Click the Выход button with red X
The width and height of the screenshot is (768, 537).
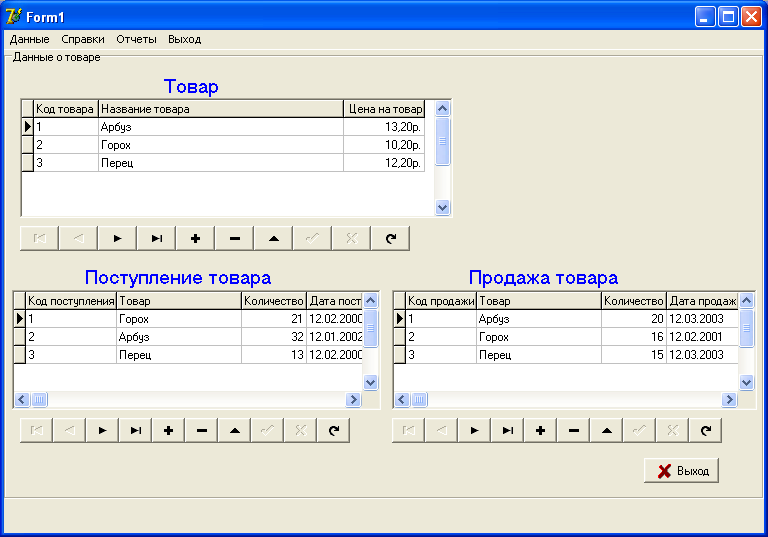(681, 471)
